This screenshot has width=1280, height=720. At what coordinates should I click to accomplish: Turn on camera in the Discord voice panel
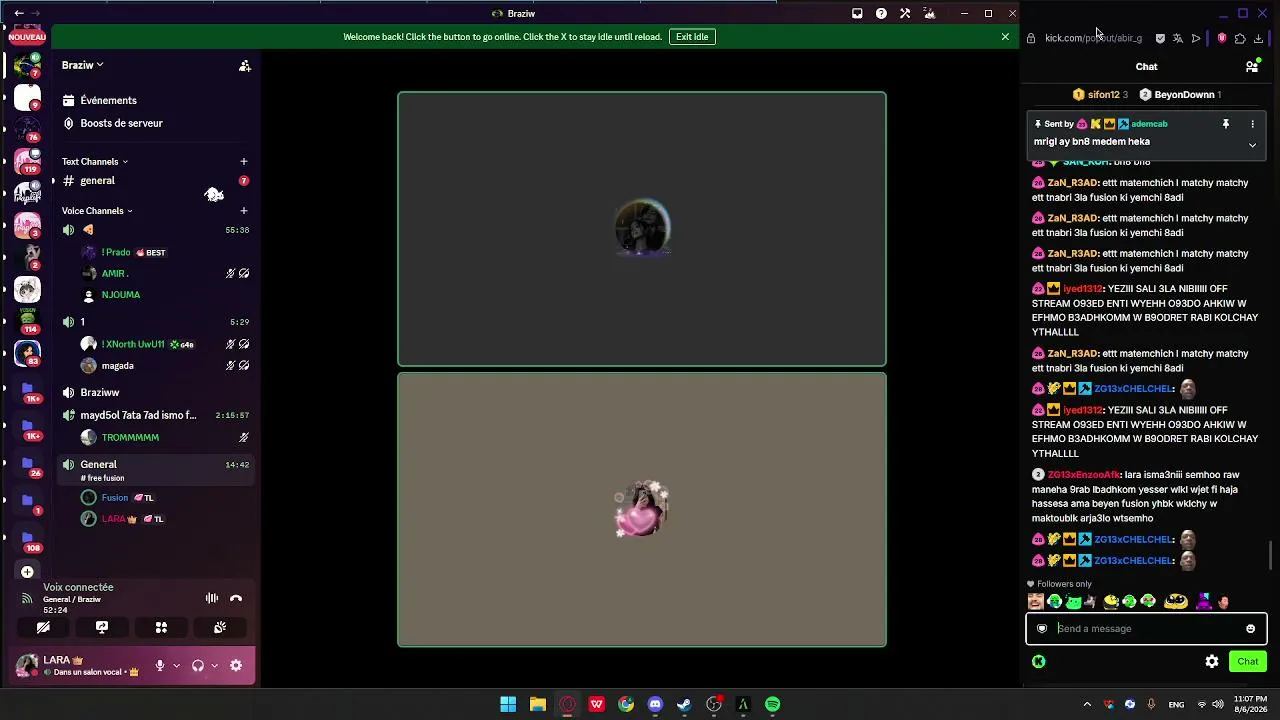coord(43,627)
